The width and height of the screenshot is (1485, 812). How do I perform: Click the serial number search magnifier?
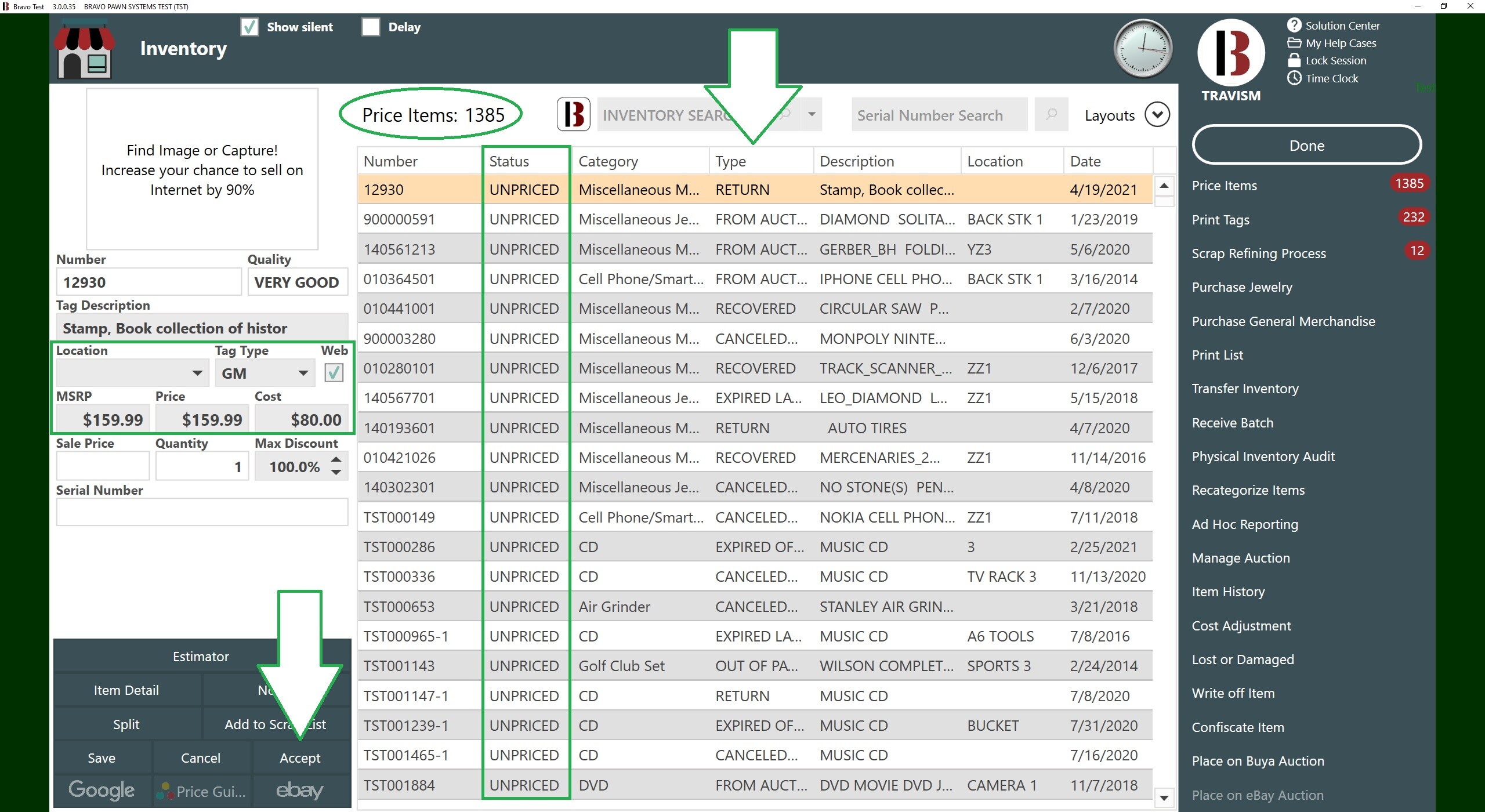(x=1051, y=114)
